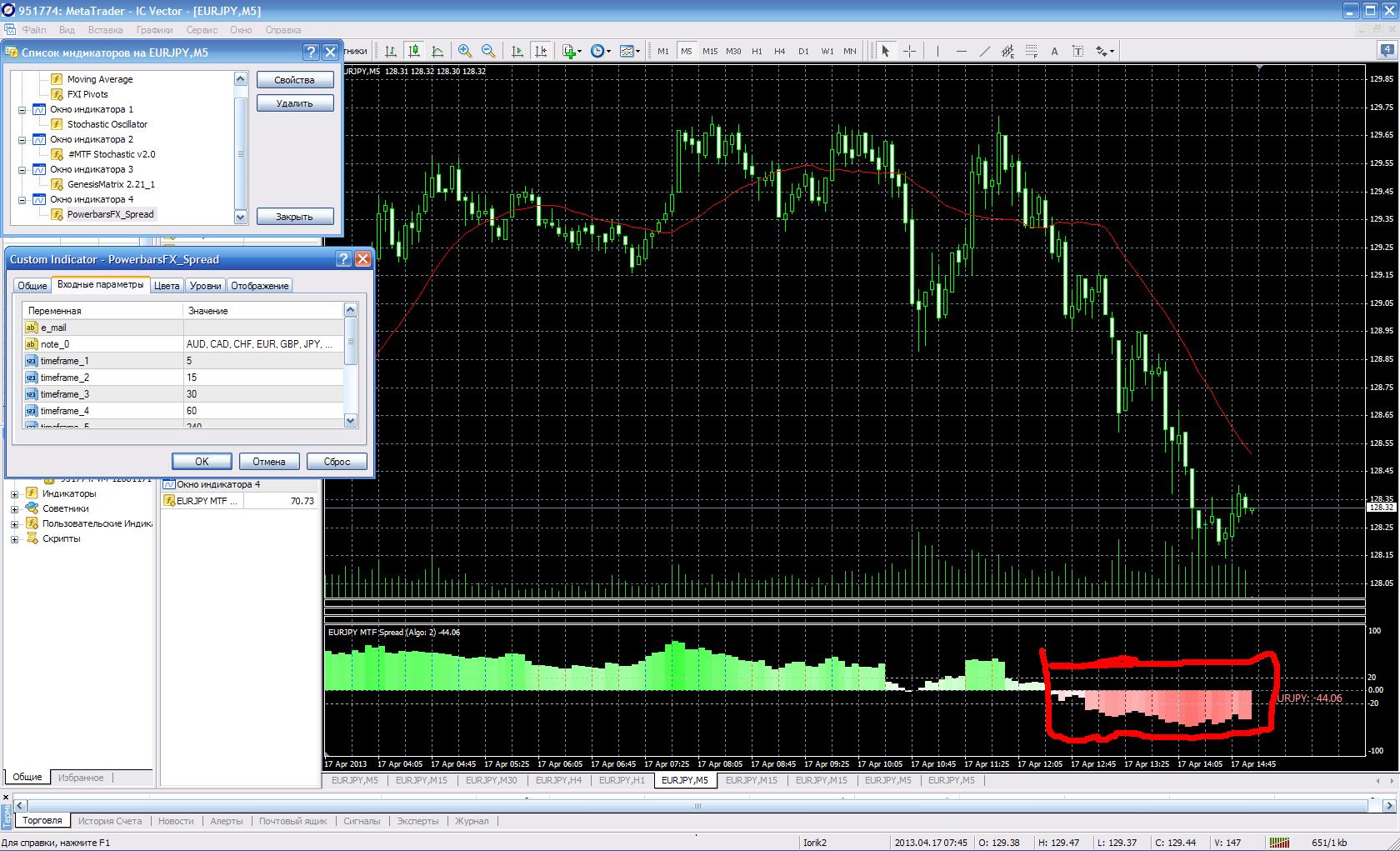
Task: Select the text label tool
Action: pos(1077,51)
